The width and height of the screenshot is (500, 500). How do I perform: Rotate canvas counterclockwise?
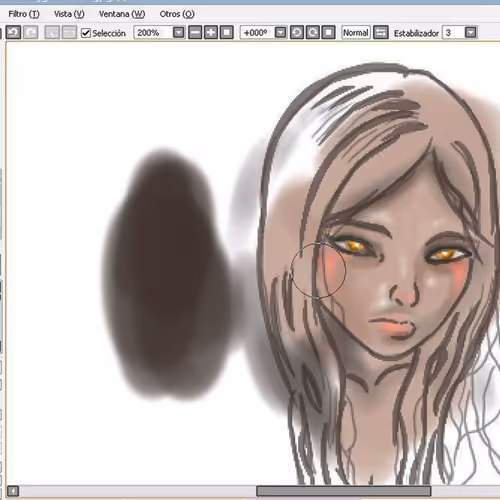(x=297, y=33)
